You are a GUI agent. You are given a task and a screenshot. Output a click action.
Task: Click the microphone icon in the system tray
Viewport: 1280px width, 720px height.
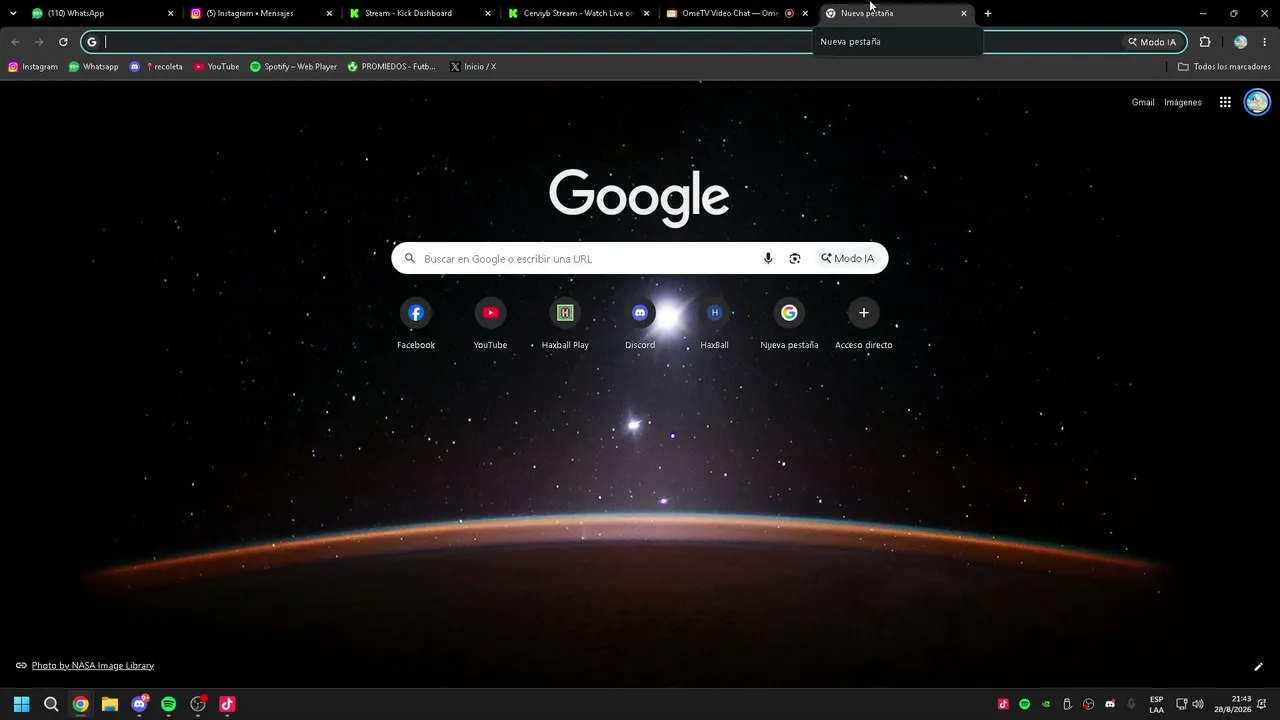[1131, 704]
